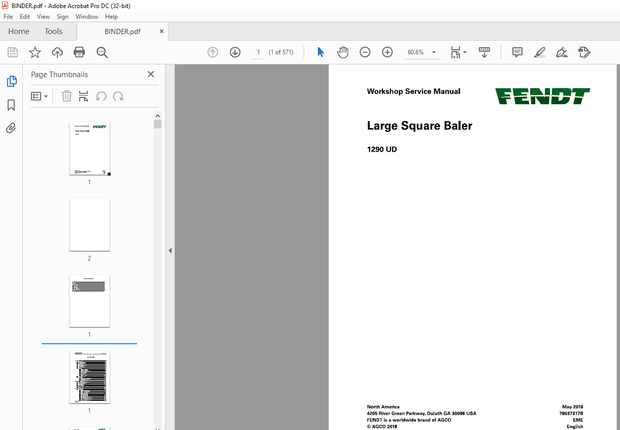The image size is (620, 430).
Task: Print the document using printer icon
Action: point(79,52)
